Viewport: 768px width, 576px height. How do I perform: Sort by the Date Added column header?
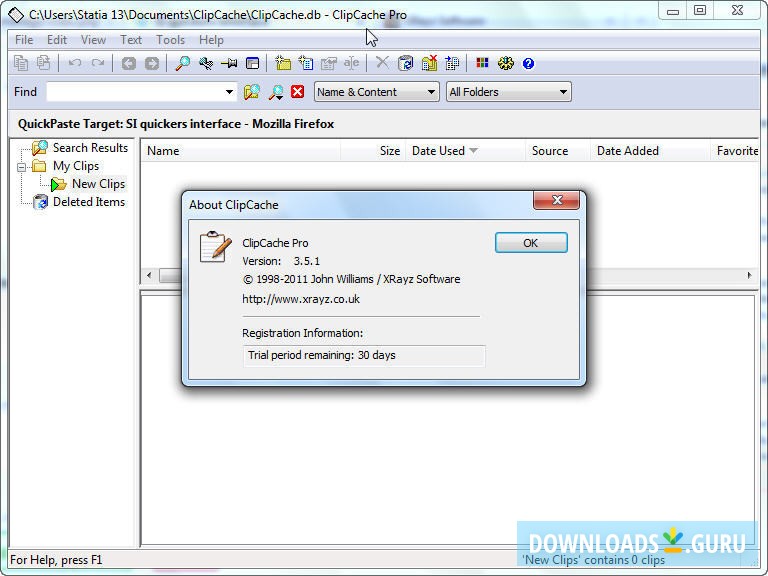pyautogui.click(x=650, y=151)
